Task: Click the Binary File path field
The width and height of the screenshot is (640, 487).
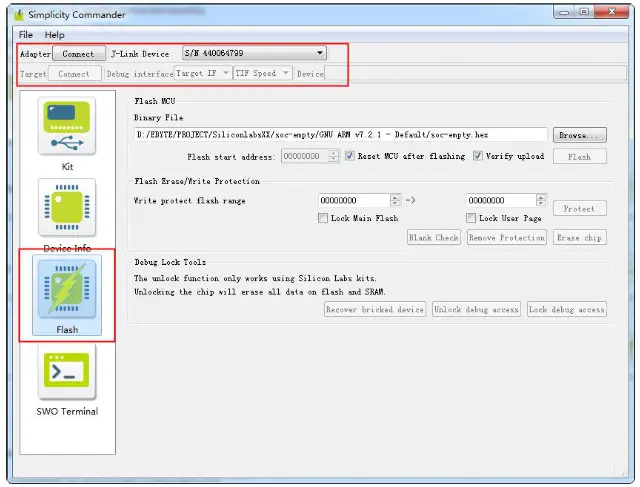Action: tap(340, 135)
